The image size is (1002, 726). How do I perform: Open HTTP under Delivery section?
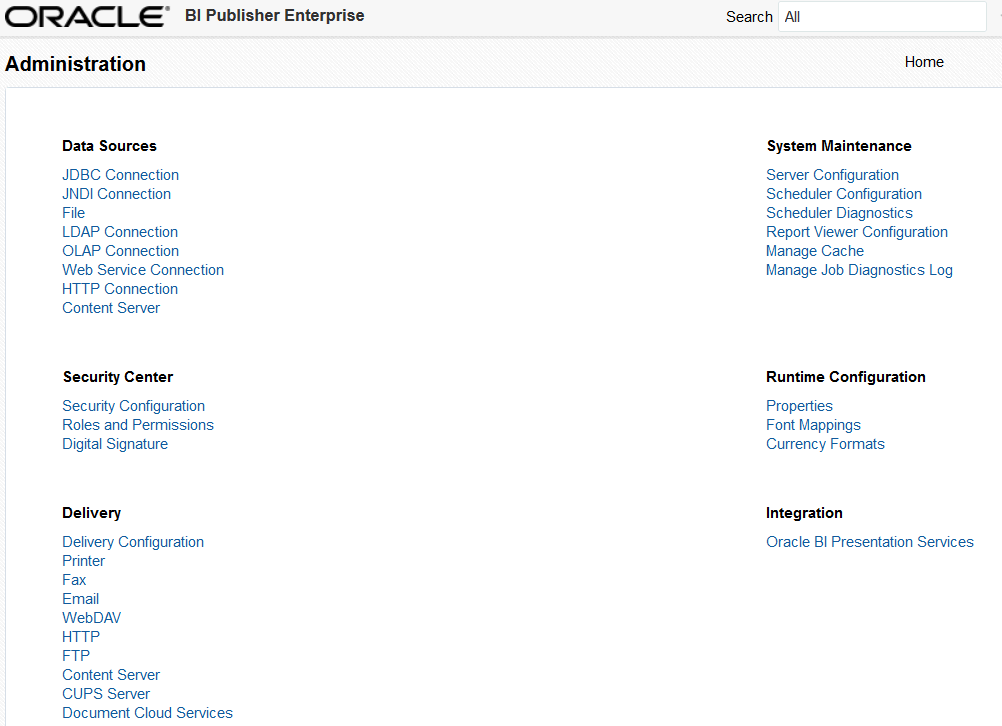point(81,637)
